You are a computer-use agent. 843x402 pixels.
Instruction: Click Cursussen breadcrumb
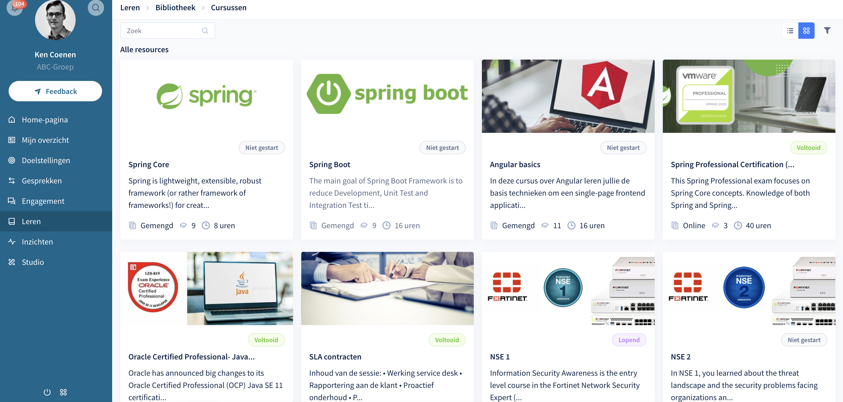point(228,8)
